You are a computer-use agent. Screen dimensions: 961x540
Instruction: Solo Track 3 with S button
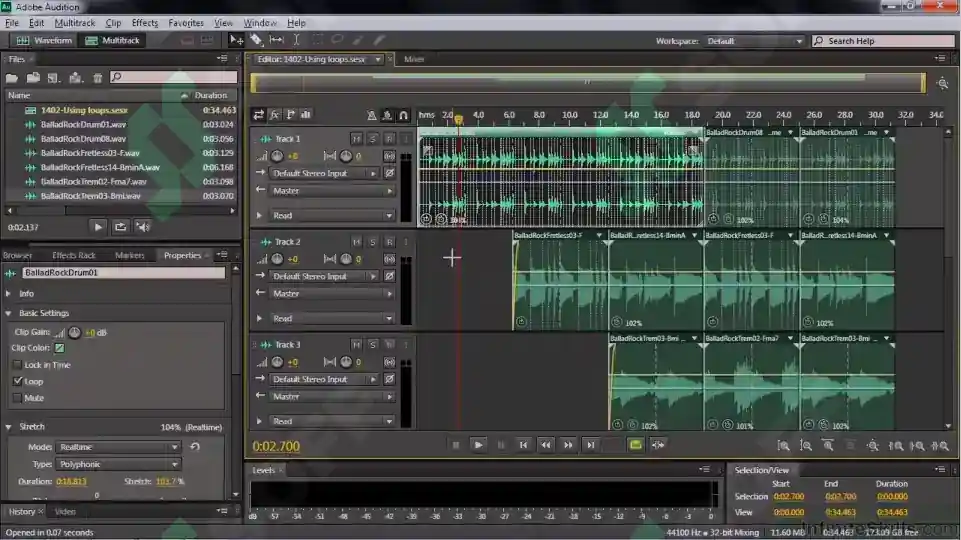(372, 345)
